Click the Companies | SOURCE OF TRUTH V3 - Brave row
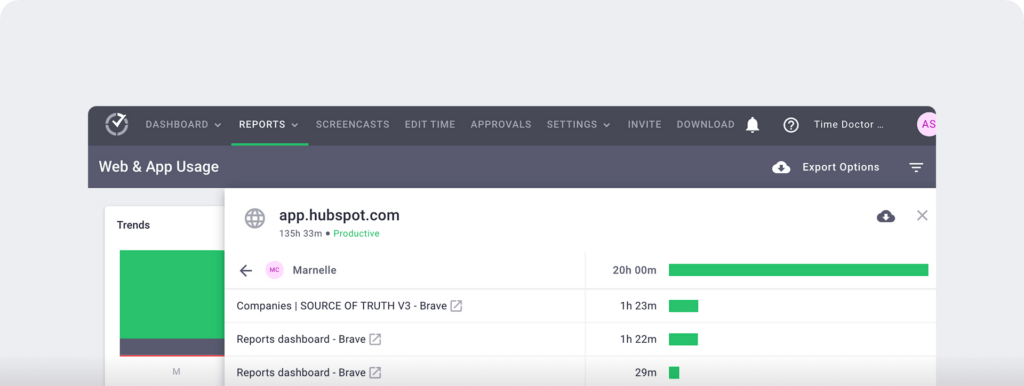Image resolution: width=1024 pixels, height=386 pixels. (x=580, y=306)
